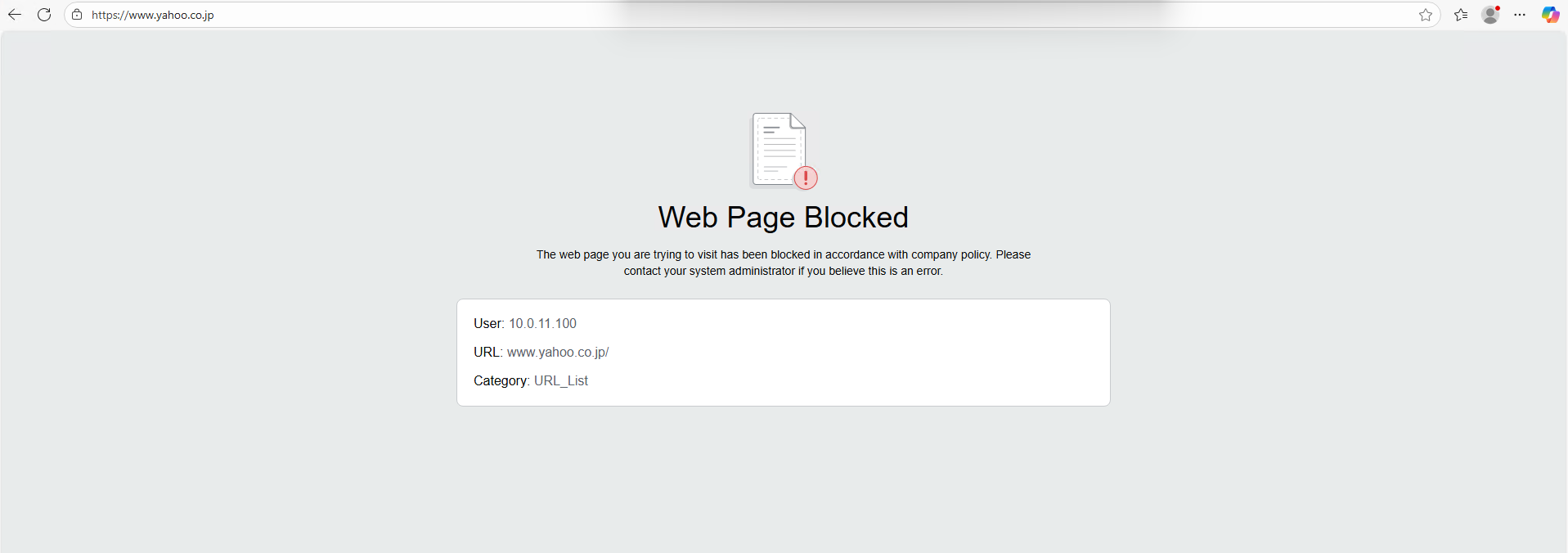Open the user profile avatar
The image size is (1568, 553).
tap(1490, 15)
